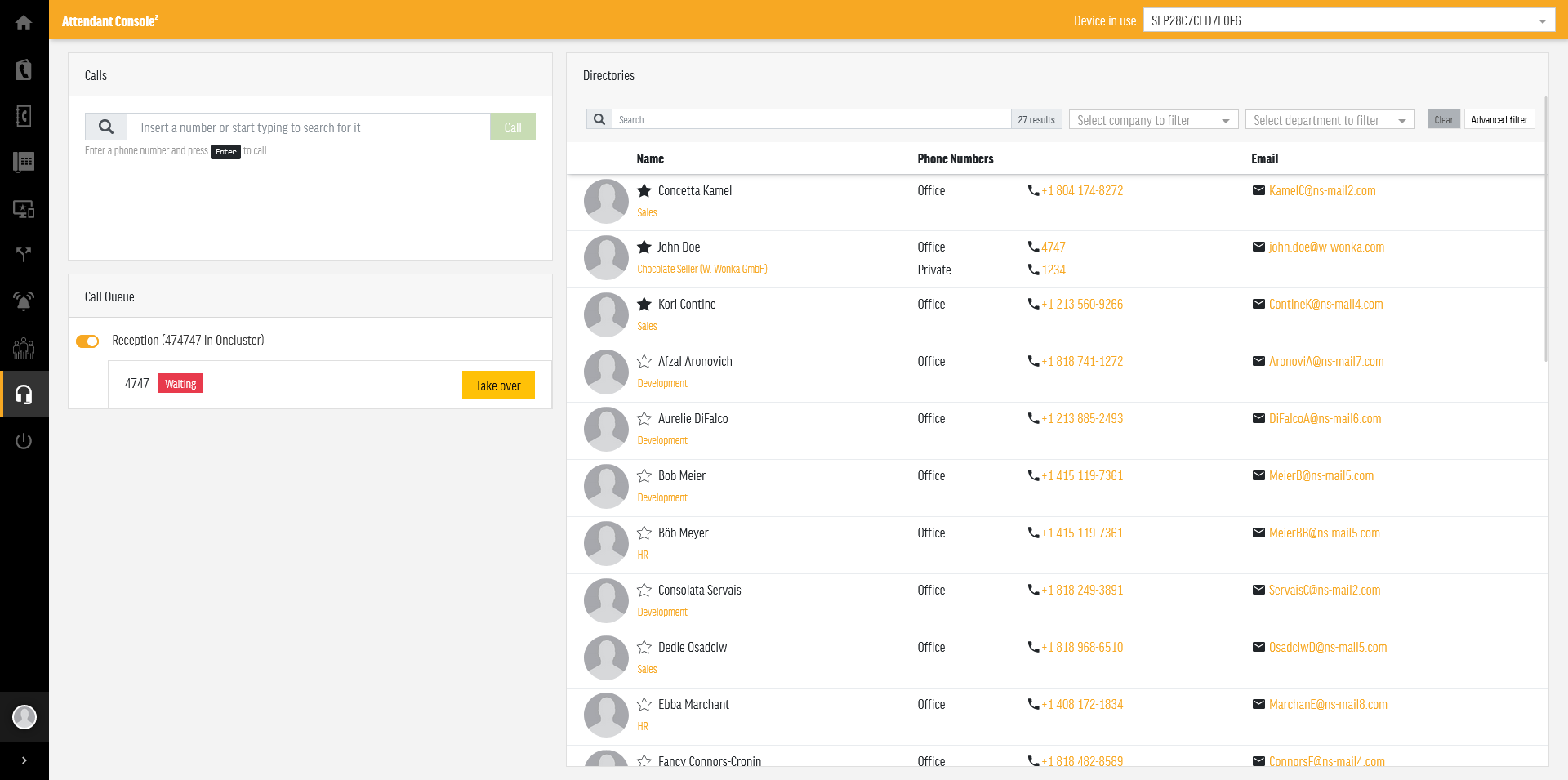Sort directory by Name column header
Screen dimensions: 1568x780
tap(650, 158)
